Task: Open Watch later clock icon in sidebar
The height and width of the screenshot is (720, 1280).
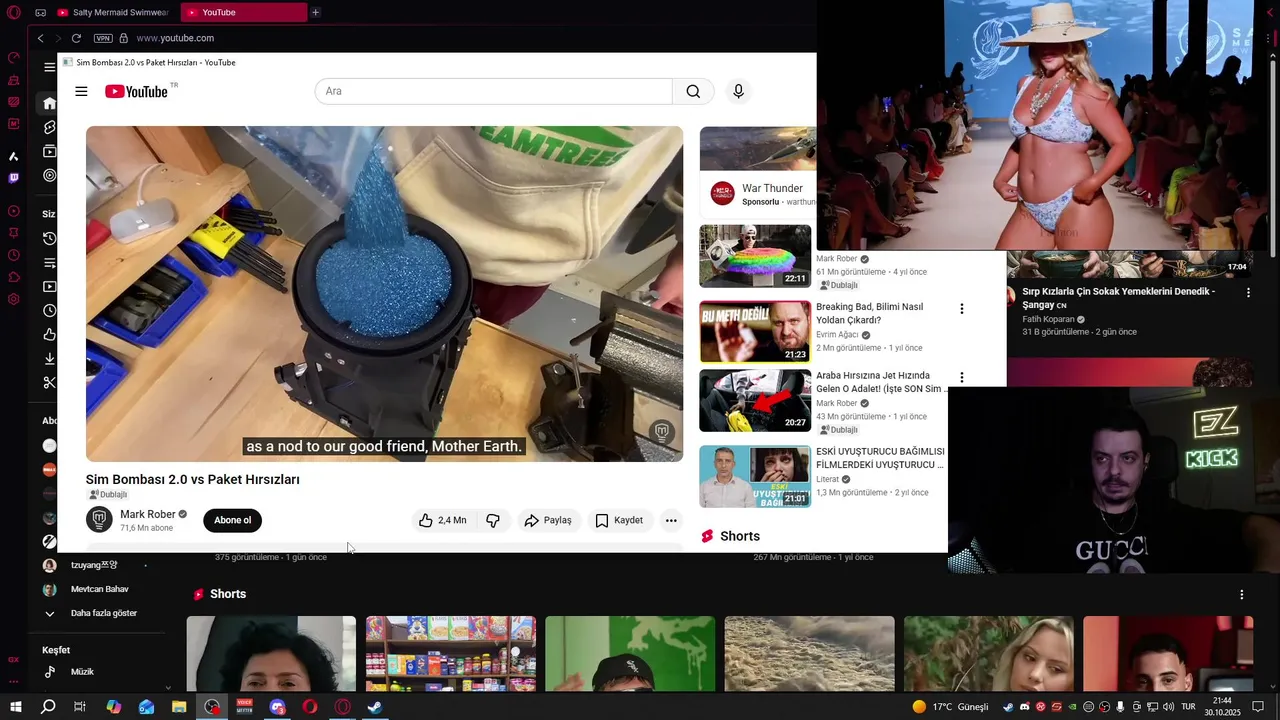Action: (x=49, y=311)
